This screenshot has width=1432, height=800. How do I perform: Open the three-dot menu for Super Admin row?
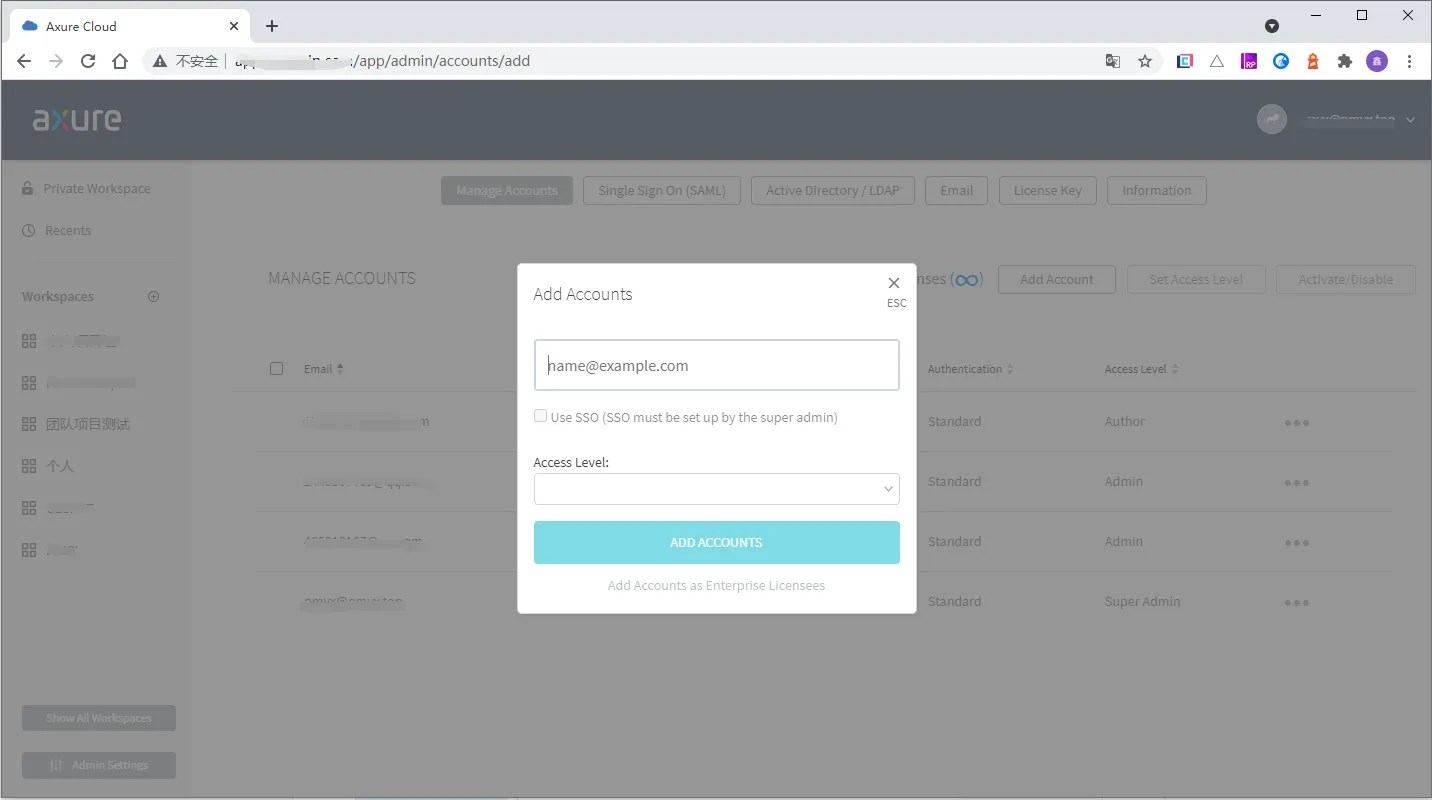tap(1297, 603)
